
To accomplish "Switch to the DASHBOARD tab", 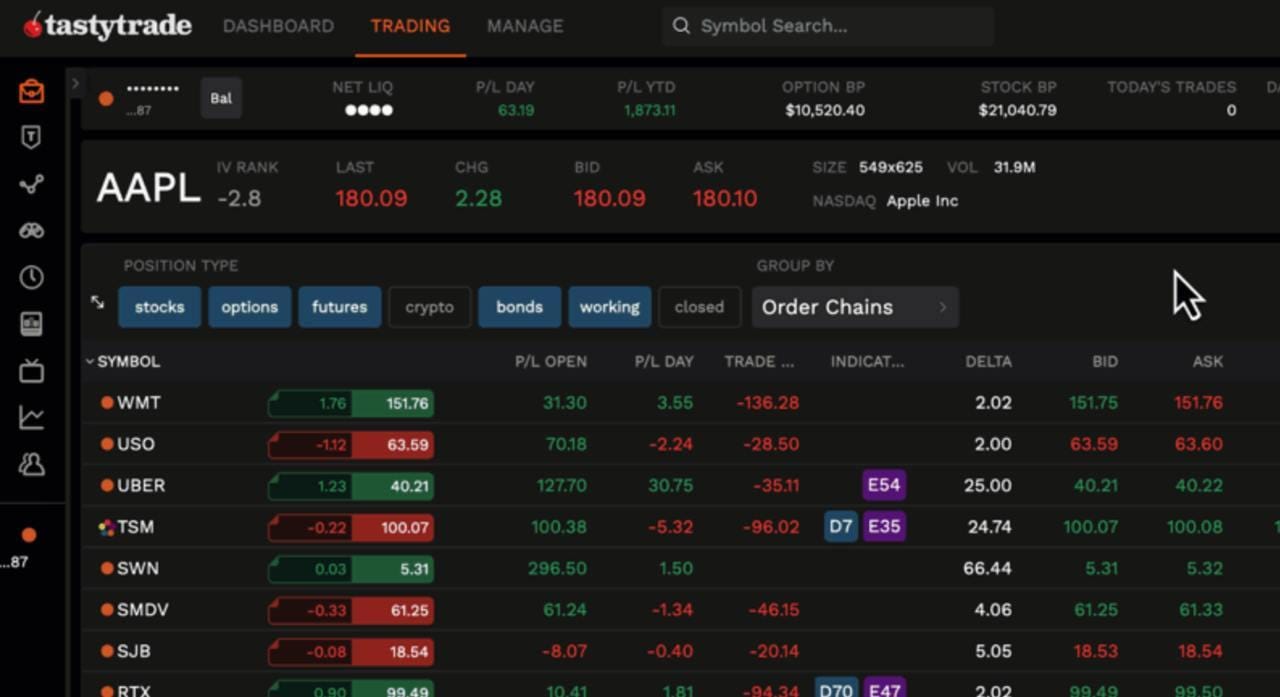I will pyautogui.click(x=278, y=26).
